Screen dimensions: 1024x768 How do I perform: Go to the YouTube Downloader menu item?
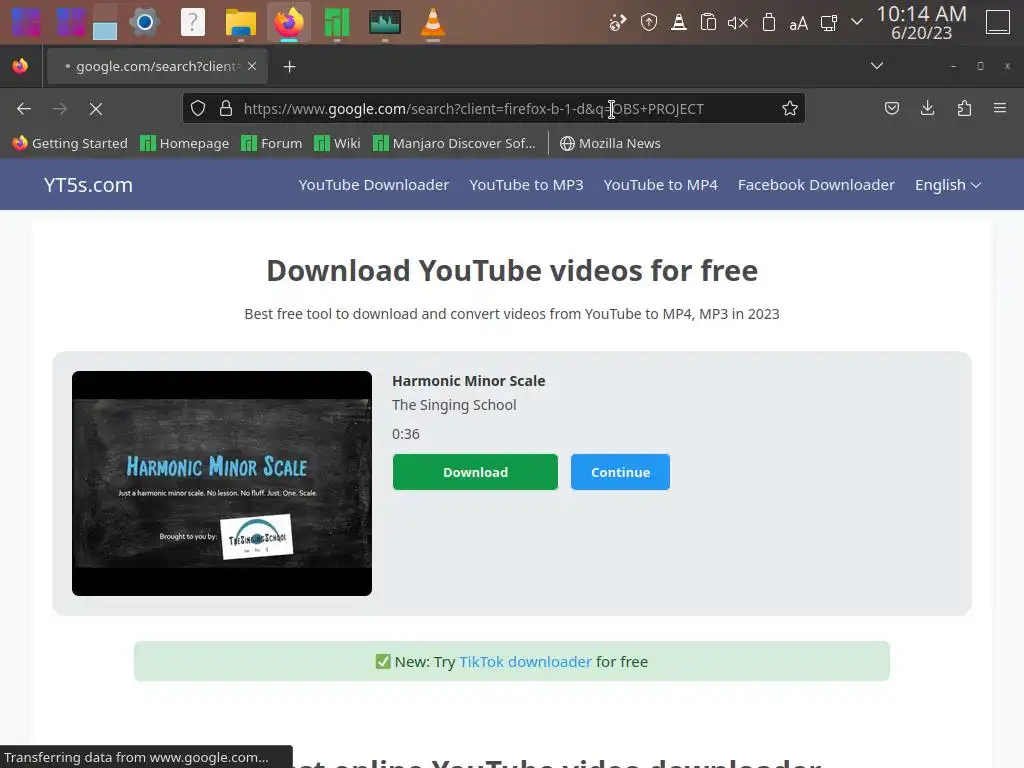tap(374, 185)
